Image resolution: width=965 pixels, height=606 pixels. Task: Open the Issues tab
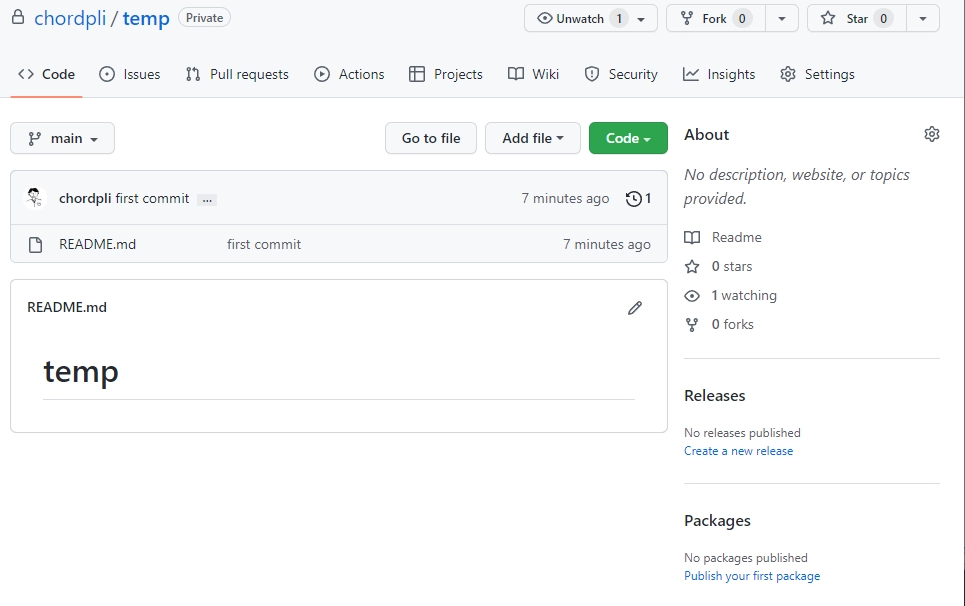click(130, 74)
